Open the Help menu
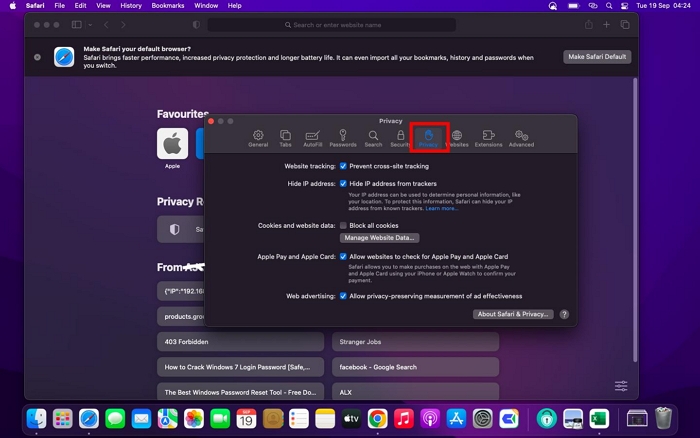 (234, 6)
